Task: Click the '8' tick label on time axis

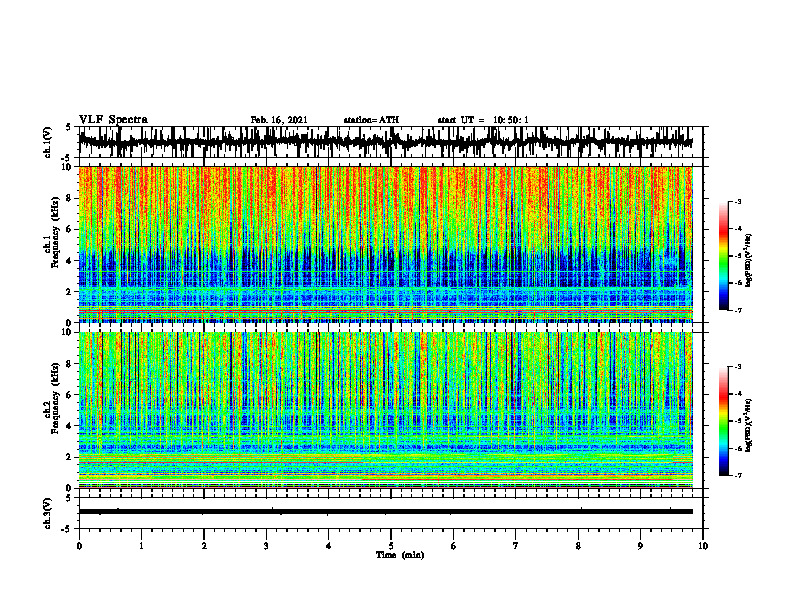Action: point(578,546)
